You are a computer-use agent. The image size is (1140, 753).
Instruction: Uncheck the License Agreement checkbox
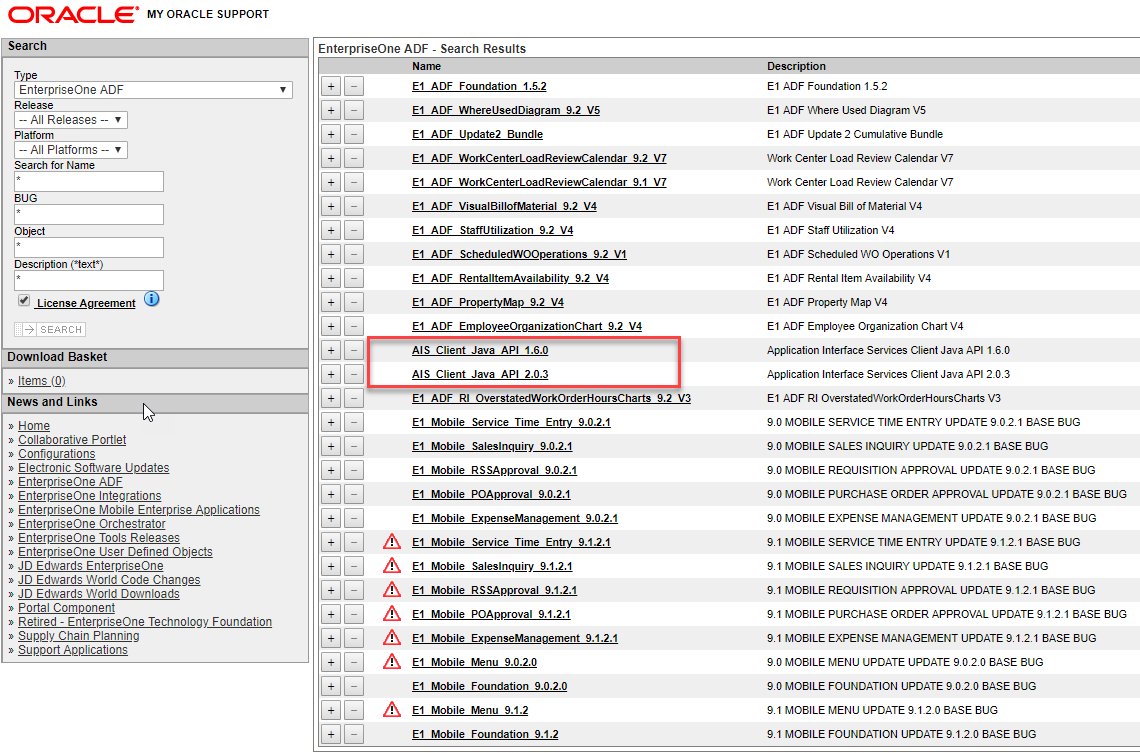coord(23,299)
